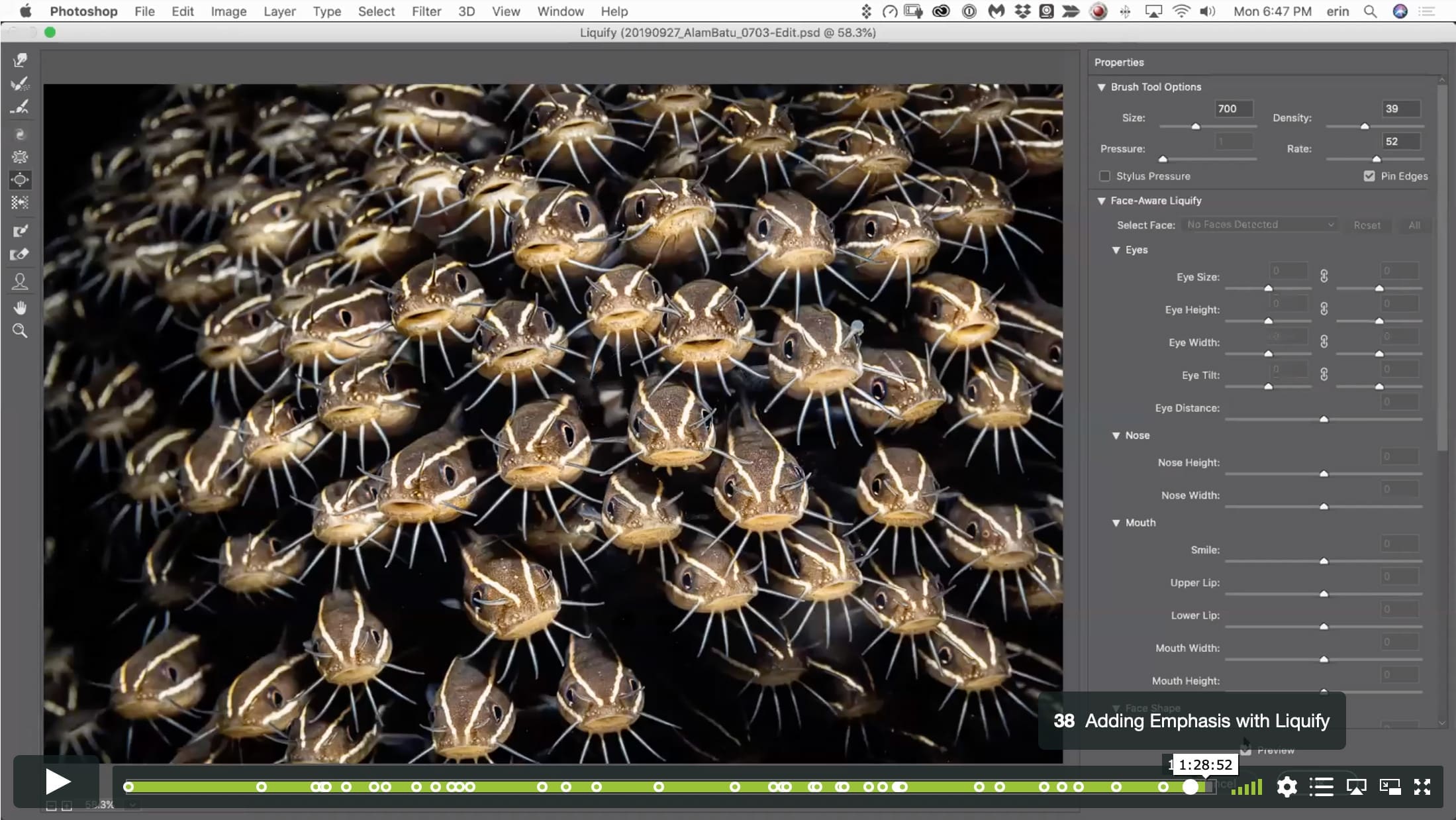Toggle the Eye Tilt link icon

[x=1324, y=374]
